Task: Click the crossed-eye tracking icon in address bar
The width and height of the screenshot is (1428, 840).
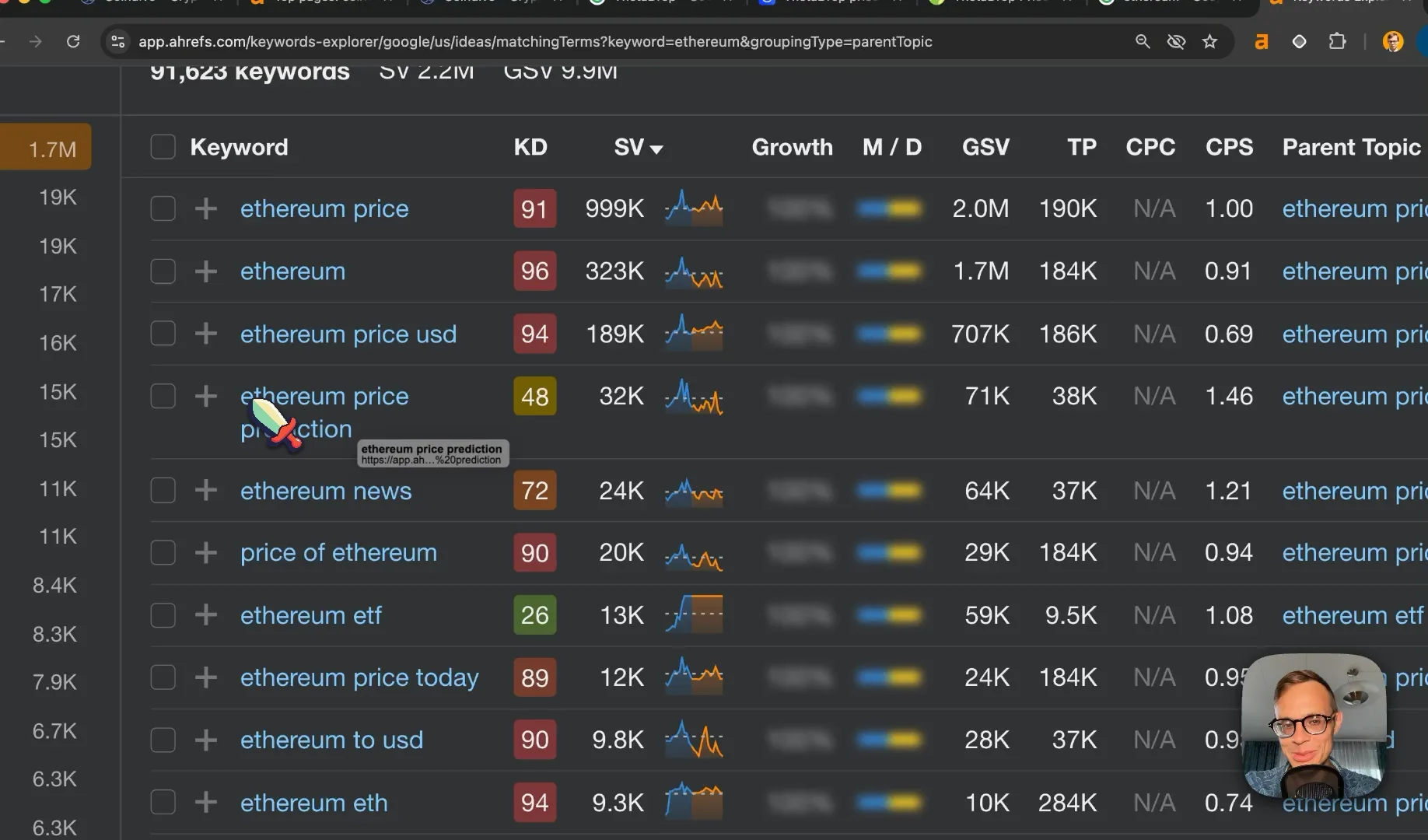Action: coord(1176,41)
